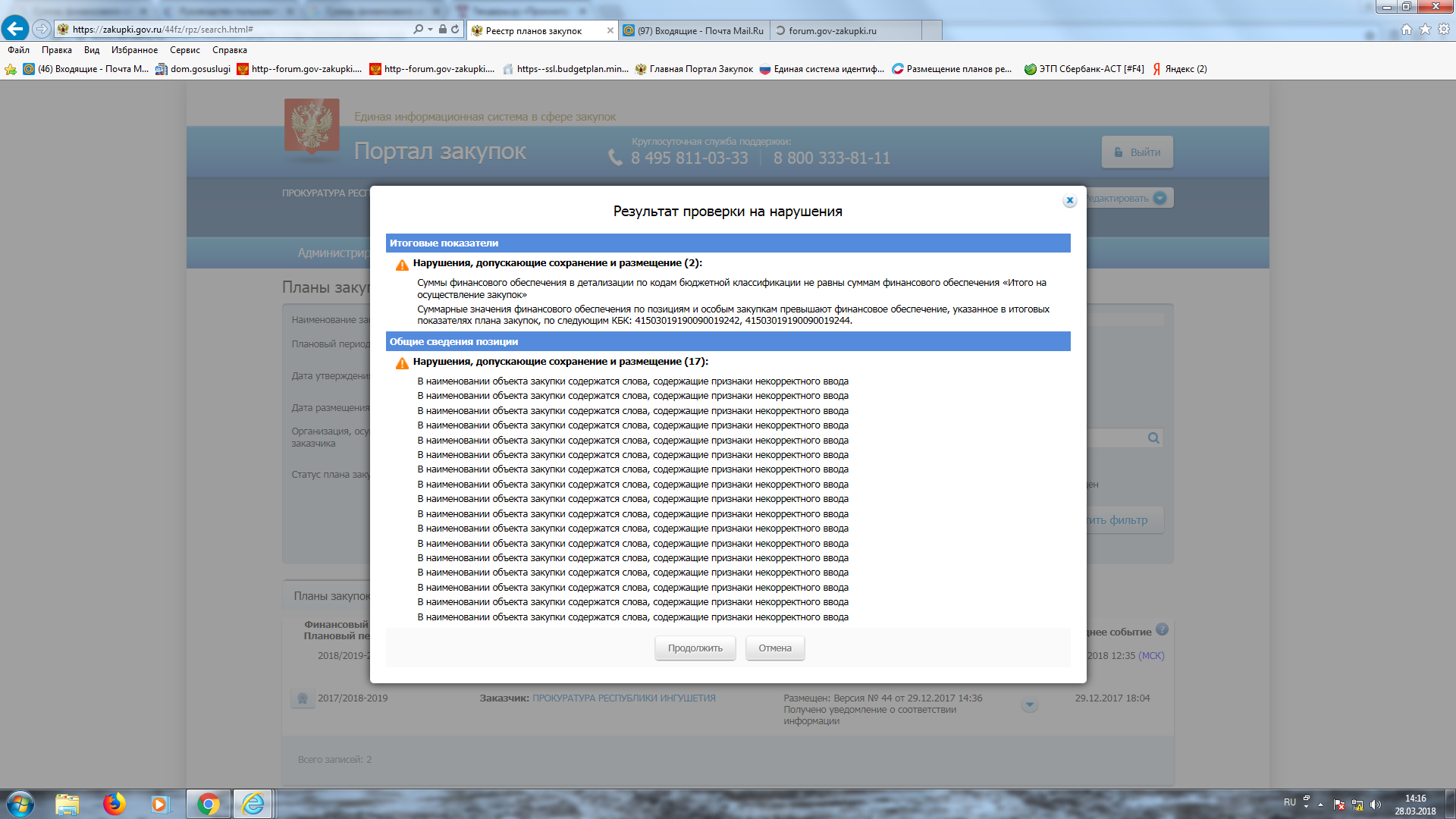The image size is (1456, 819).
Task: Click the volume icon in system tray
Action: pos(1376,805)
